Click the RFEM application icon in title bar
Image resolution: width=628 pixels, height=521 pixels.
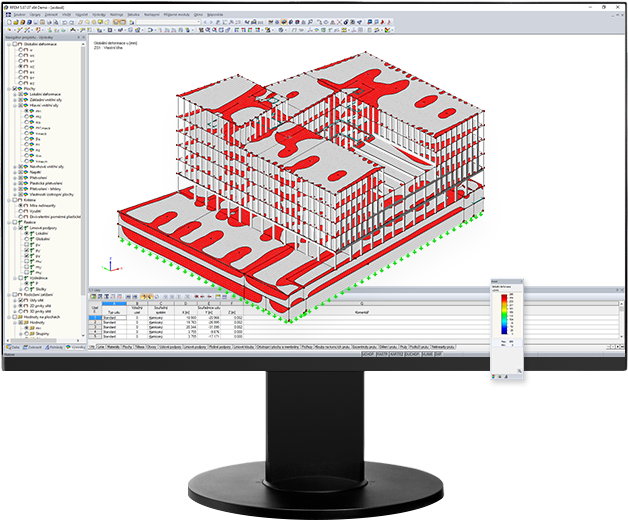(x=6, y=8)
